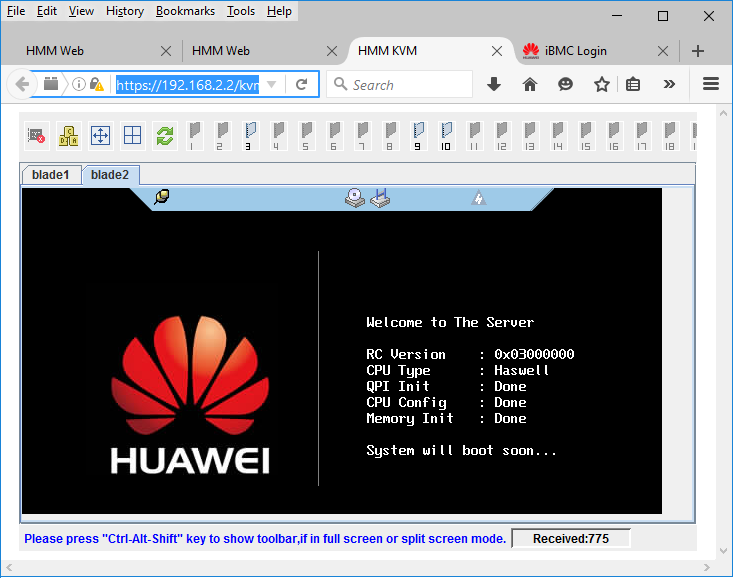The height and width of the screenshot is (578, 733).
Task: Expand more toolbar tools chevron
Action: pos(669,85)
